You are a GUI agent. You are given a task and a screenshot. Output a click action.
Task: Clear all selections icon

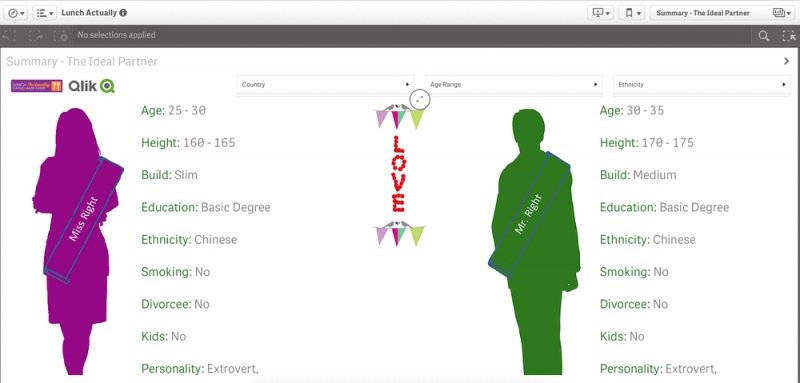point(61,36)
